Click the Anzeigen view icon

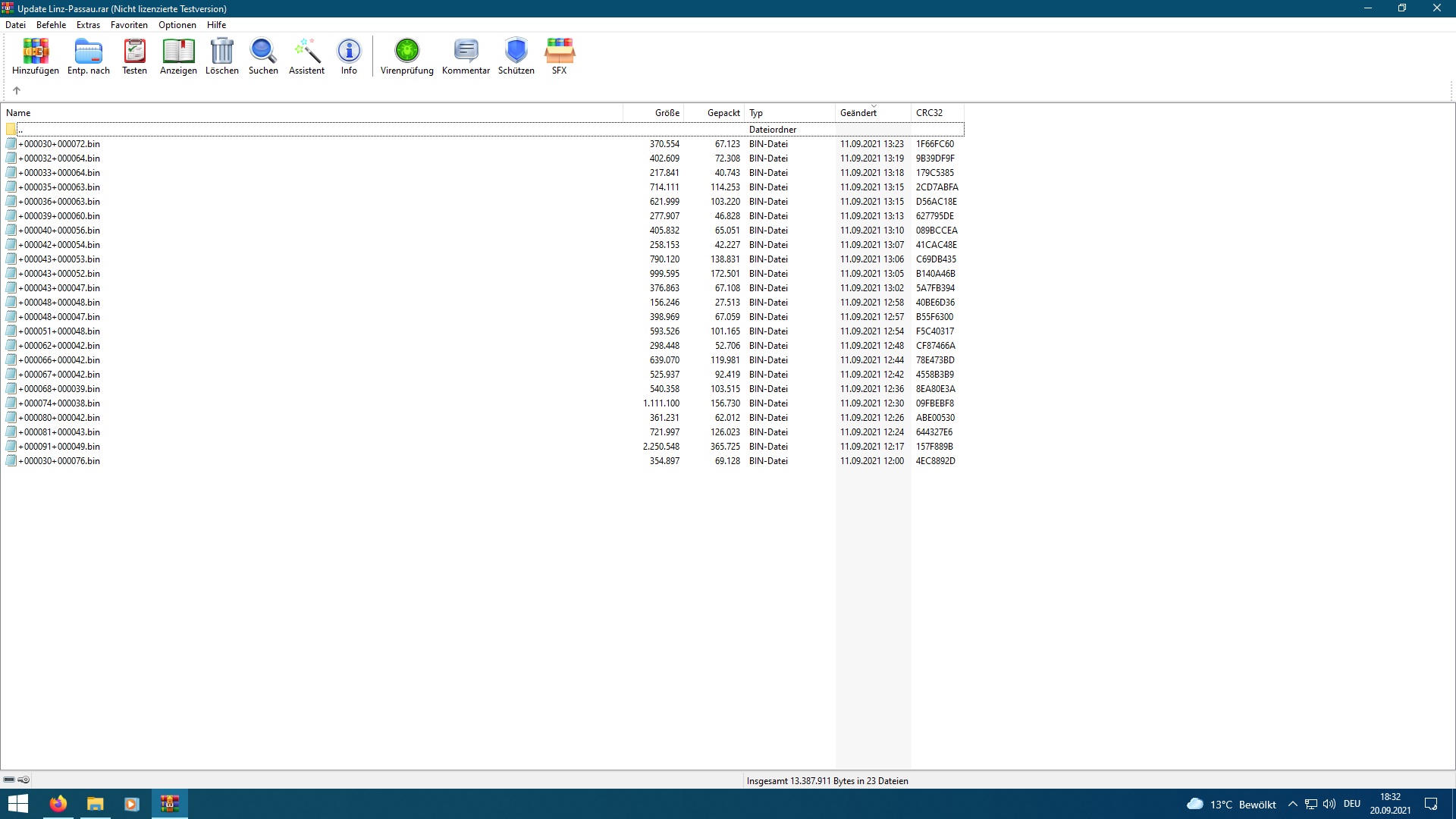click(x=178, y=56)
